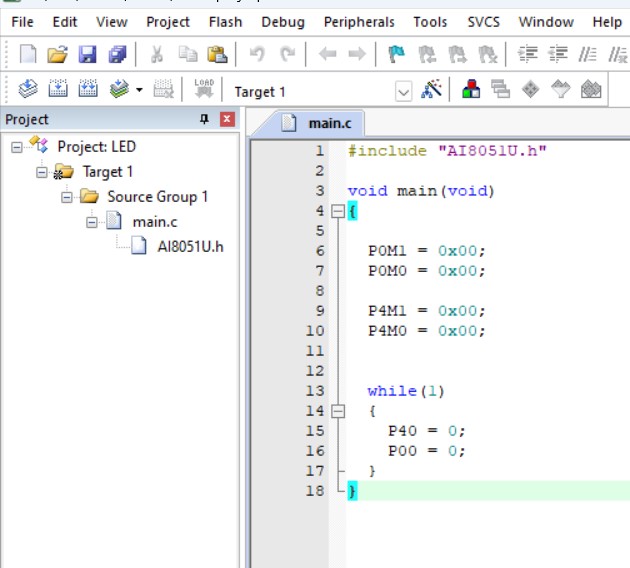This screenshot has width=630, height=568.
Task: Collapse the Source Group 1 tree node
Action: [x=67, y=197]
